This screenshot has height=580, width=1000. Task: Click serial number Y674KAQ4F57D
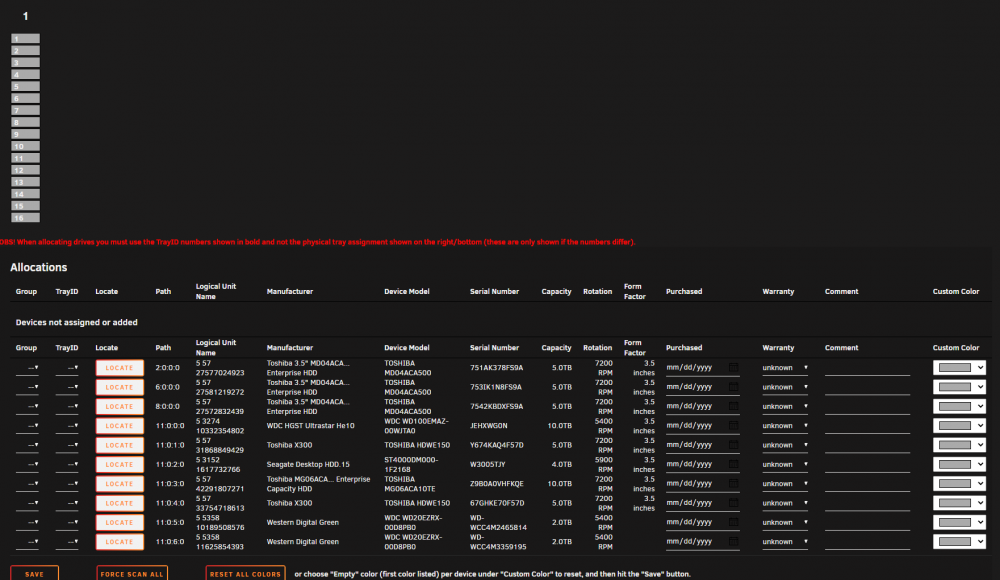496,445
